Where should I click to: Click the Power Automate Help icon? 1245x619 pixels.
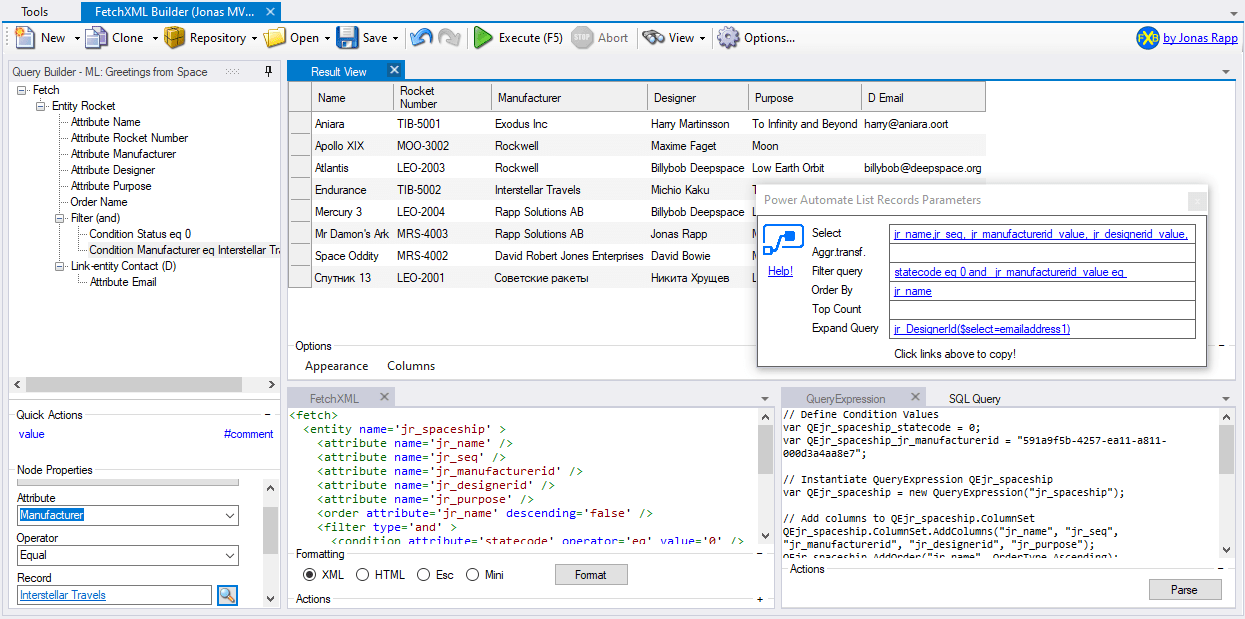[783, 240]
